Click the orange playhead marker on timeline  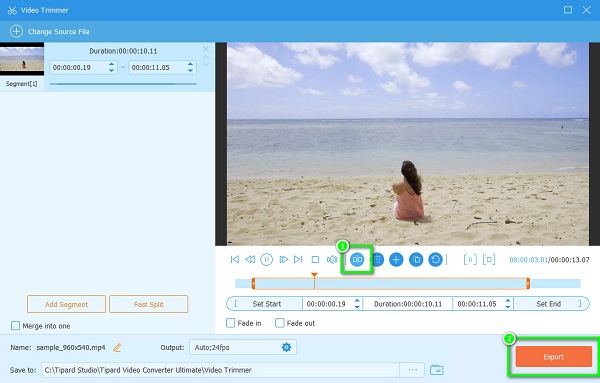pyautogui.click(x=314, y=275)
